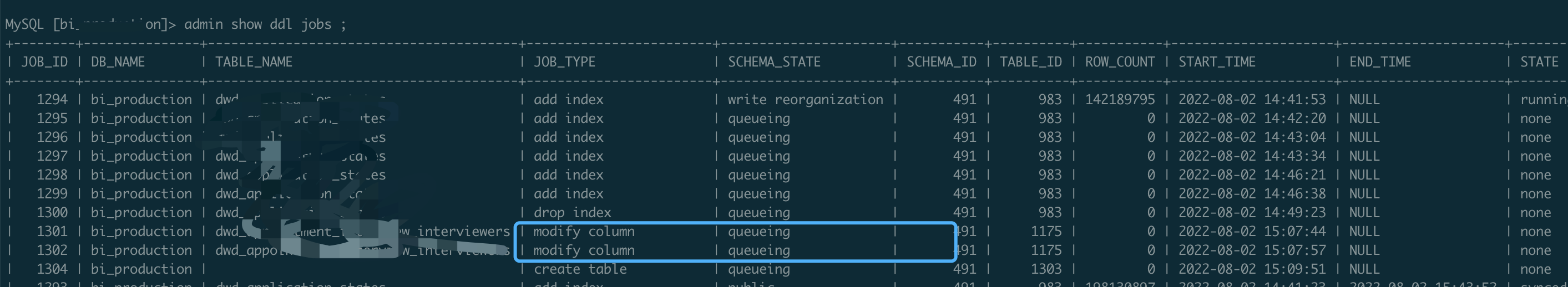Click the END_TIME column header
This screenshot has width=1568, height=287.
1380,62
